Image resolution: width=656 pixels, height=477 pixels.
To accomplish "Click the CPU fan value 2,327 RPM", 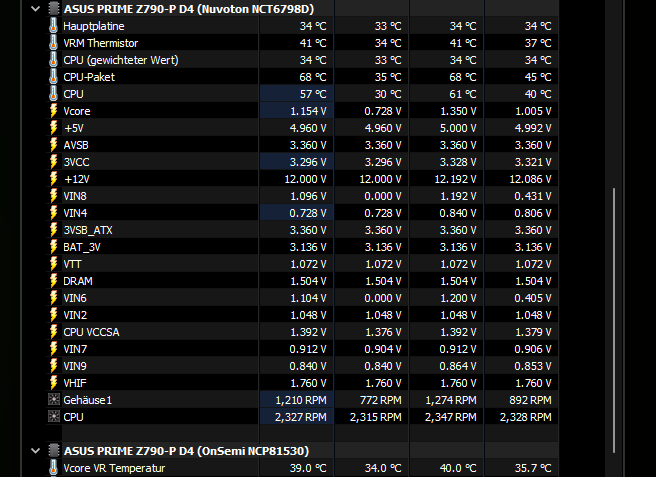I will tap(301, 417).
